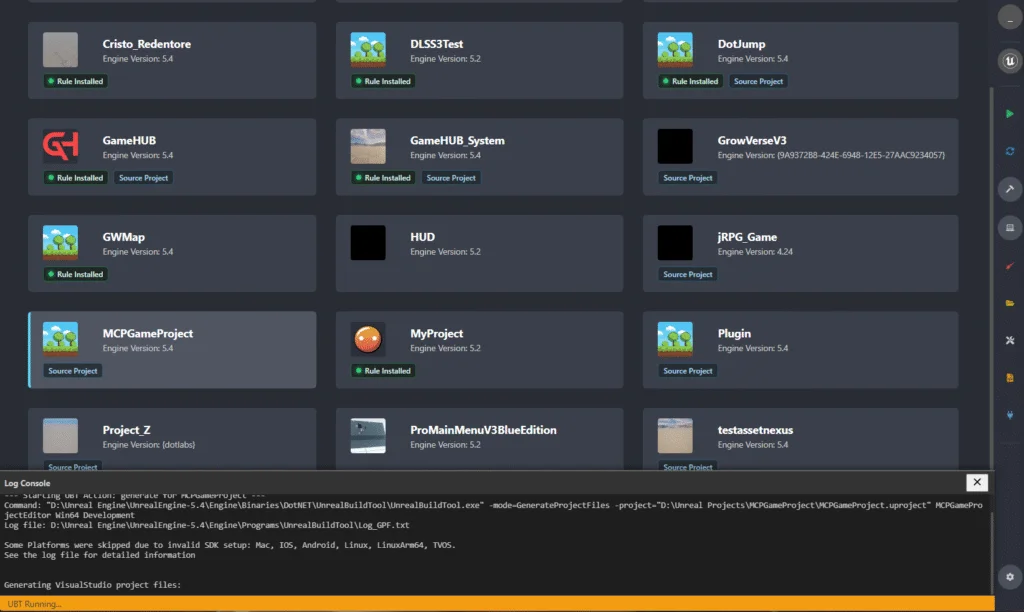Viewport: 1024px width, 612px height.
Task: Click the MyProject orange face thumbnail
Action: (368, 340)
